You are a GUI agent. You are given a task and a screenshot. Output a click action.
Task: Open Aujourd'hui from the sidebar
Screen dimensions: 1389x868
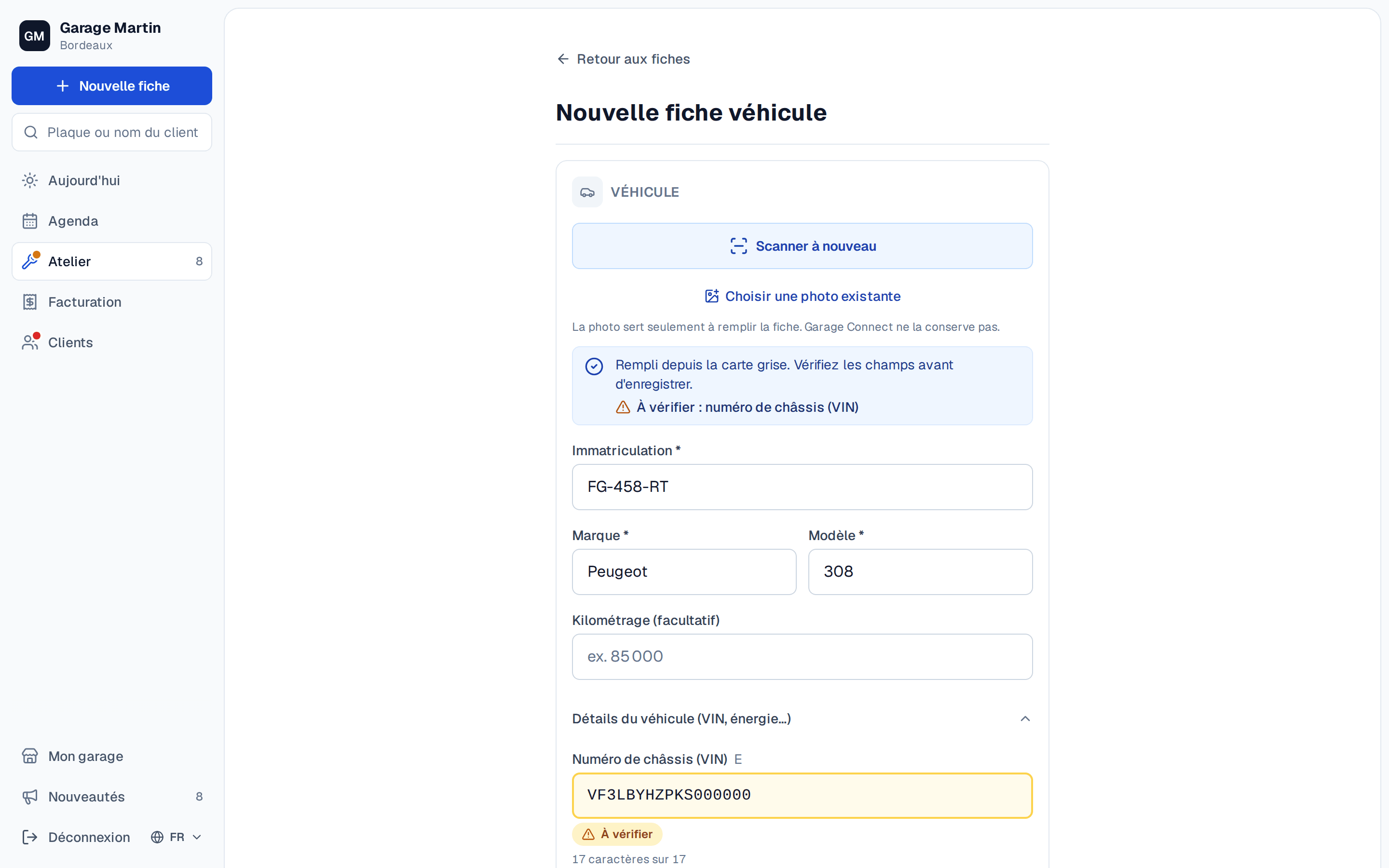tap(112, 181)
